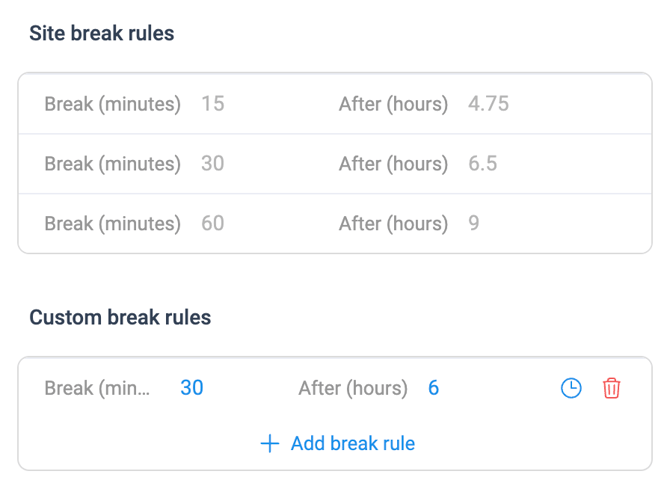670x486 pixels.
Task: Select the After hours field showing 4.75
Action: [x=488, y=103]
